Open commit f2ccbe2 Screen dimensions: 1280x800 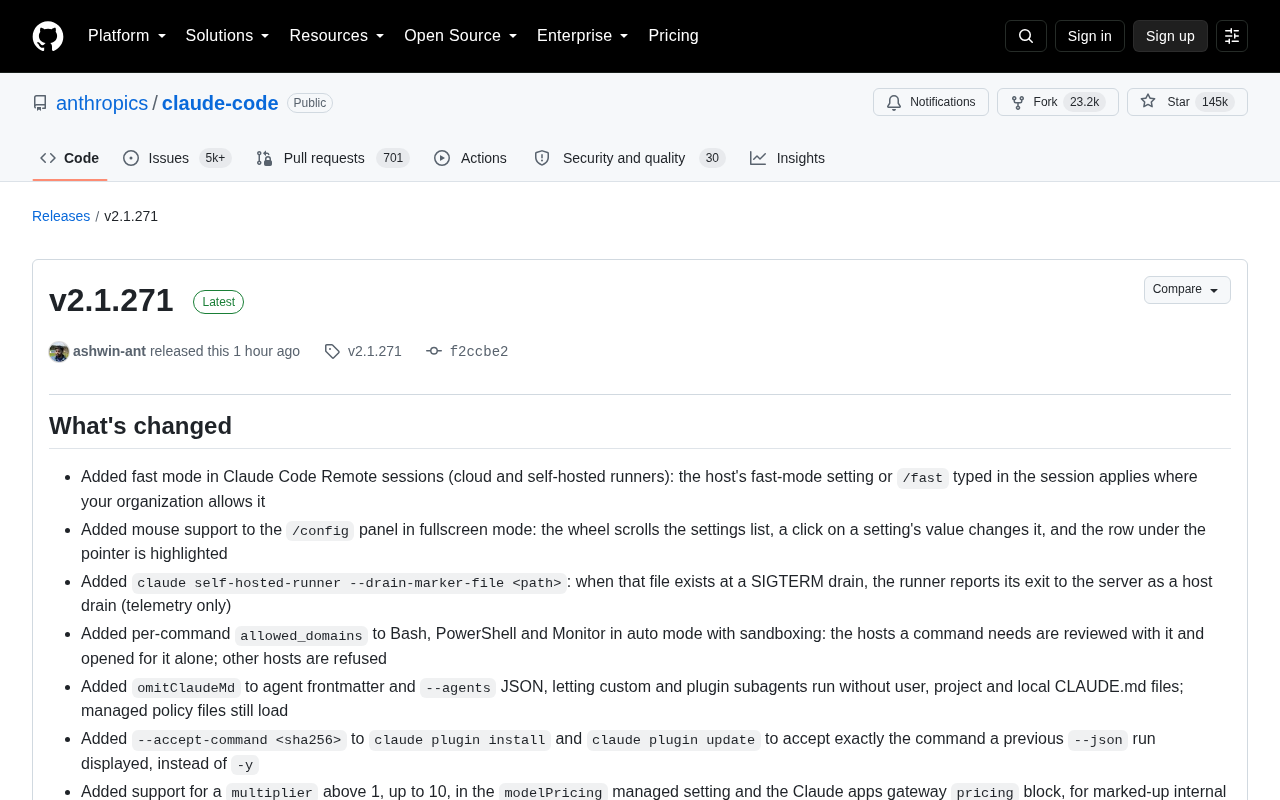click(x=479, y=351)
